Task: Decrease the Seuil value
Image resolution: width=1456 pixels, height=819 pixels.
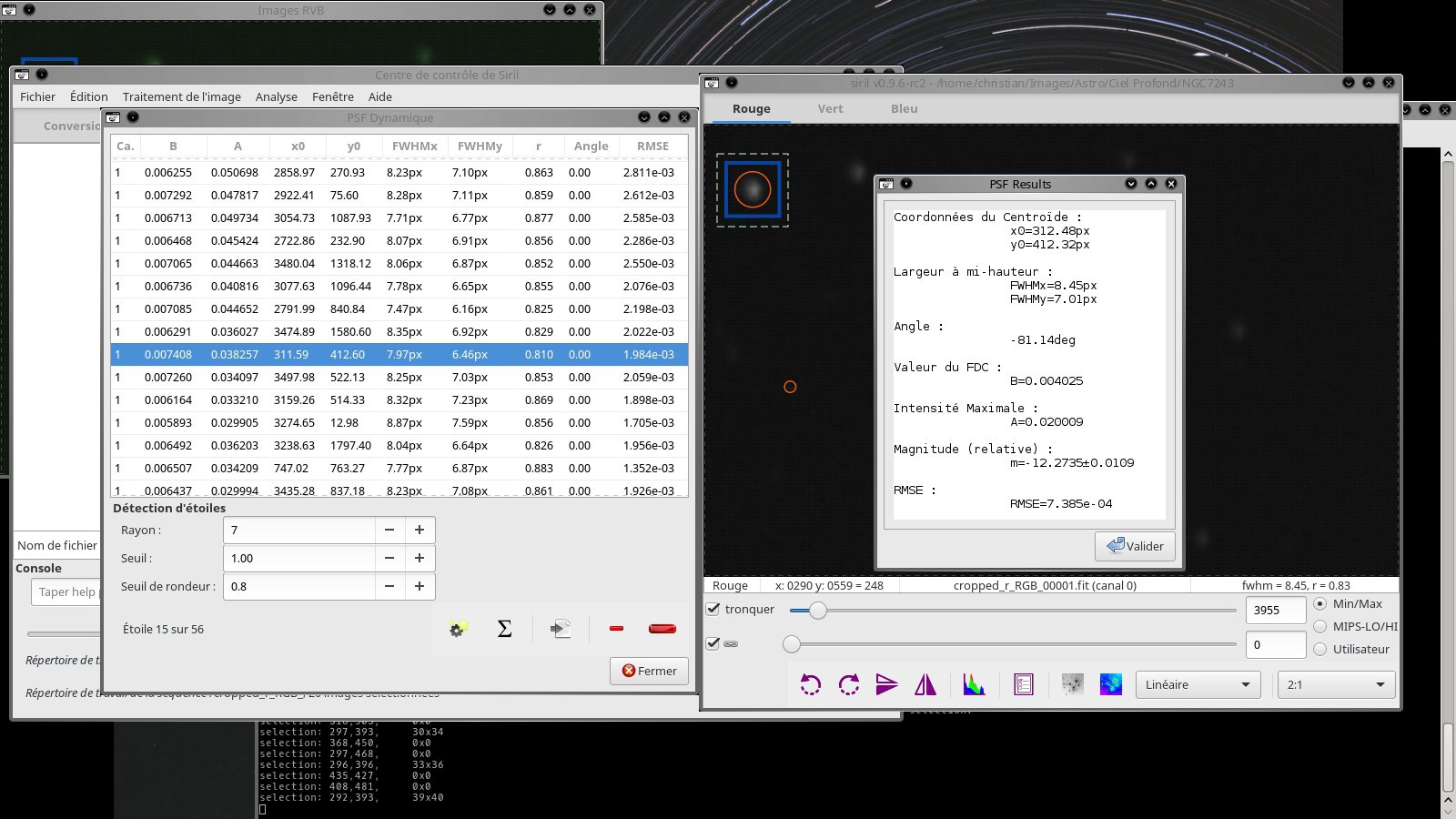Action: click(x=389, y=558)
